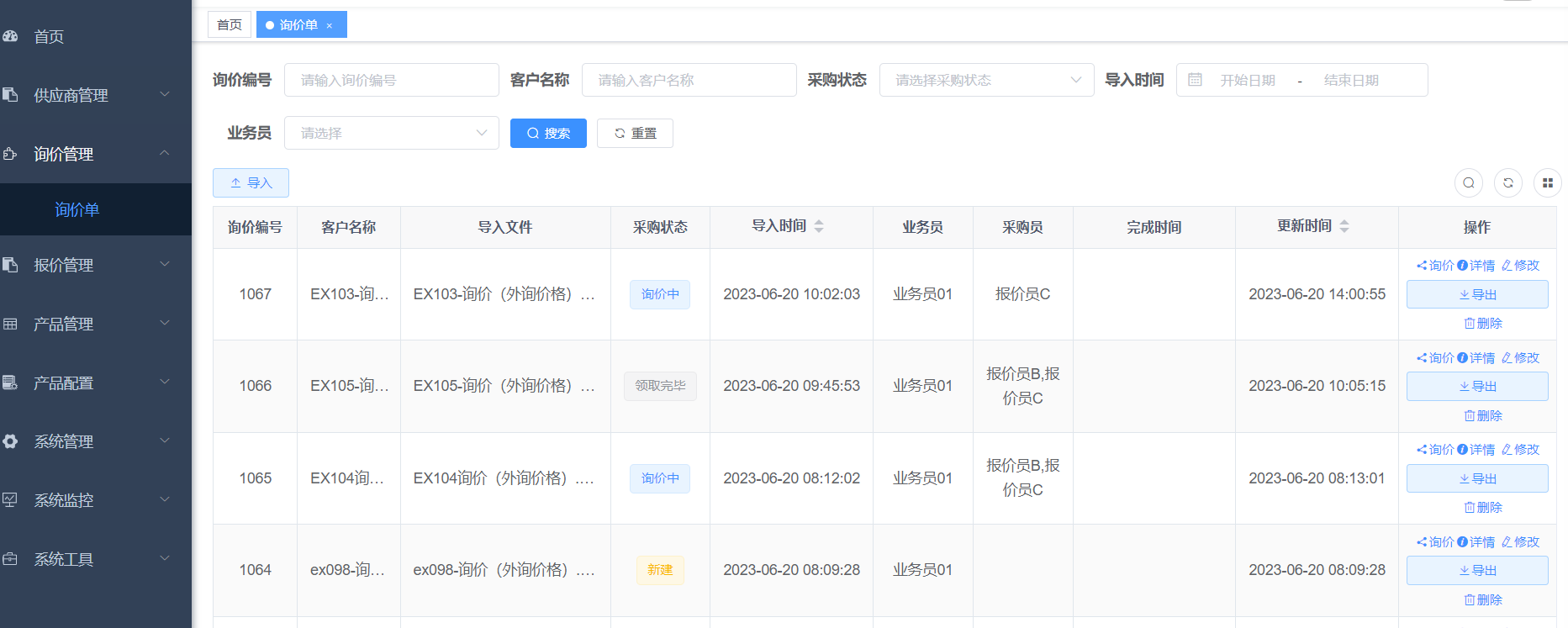Click 导出 button for row 1064
1568x628 pixels.
point(1477,570)
